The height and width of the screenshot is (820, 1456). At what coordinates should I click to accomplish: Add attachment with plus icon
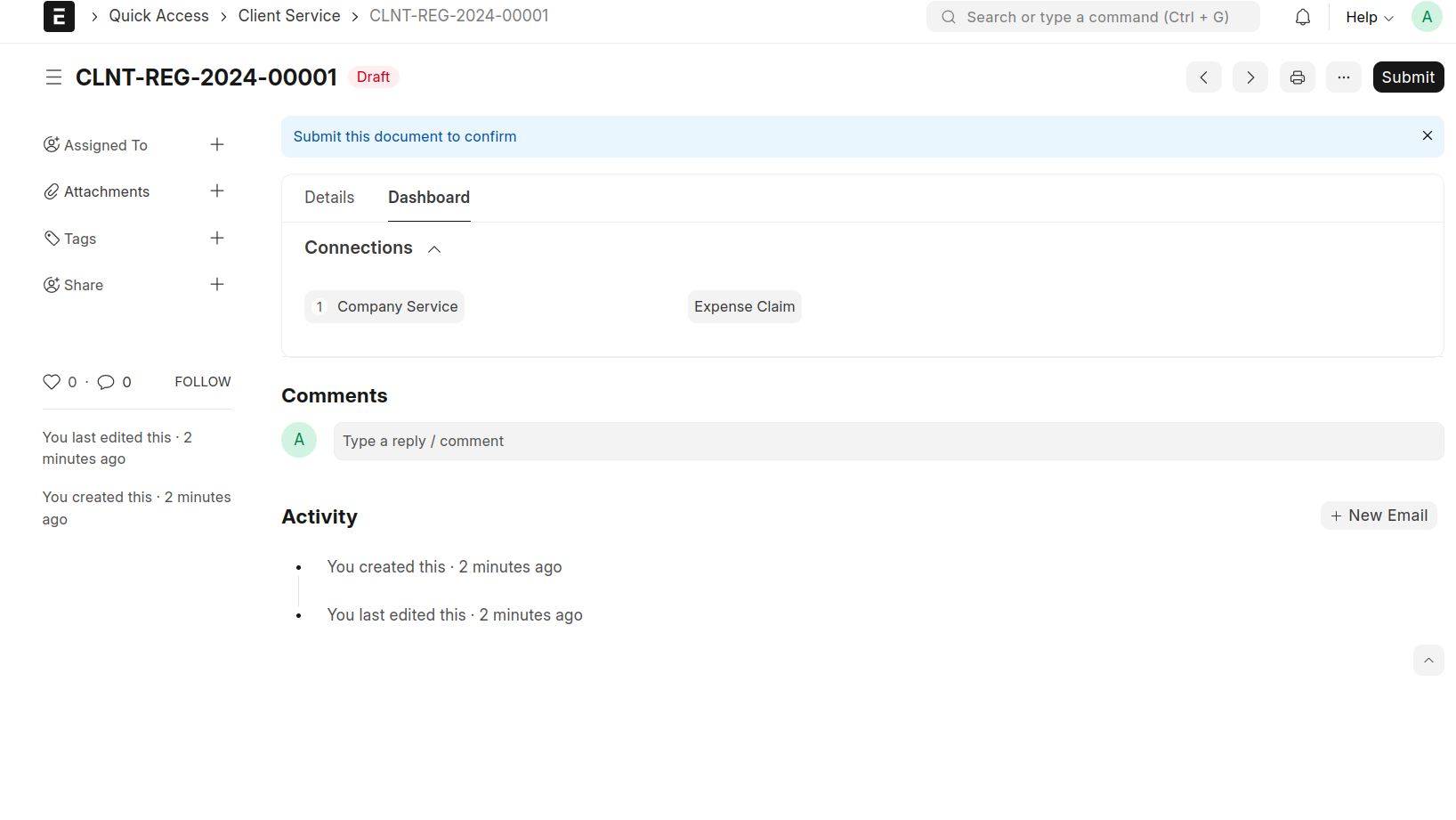point(216,191)
